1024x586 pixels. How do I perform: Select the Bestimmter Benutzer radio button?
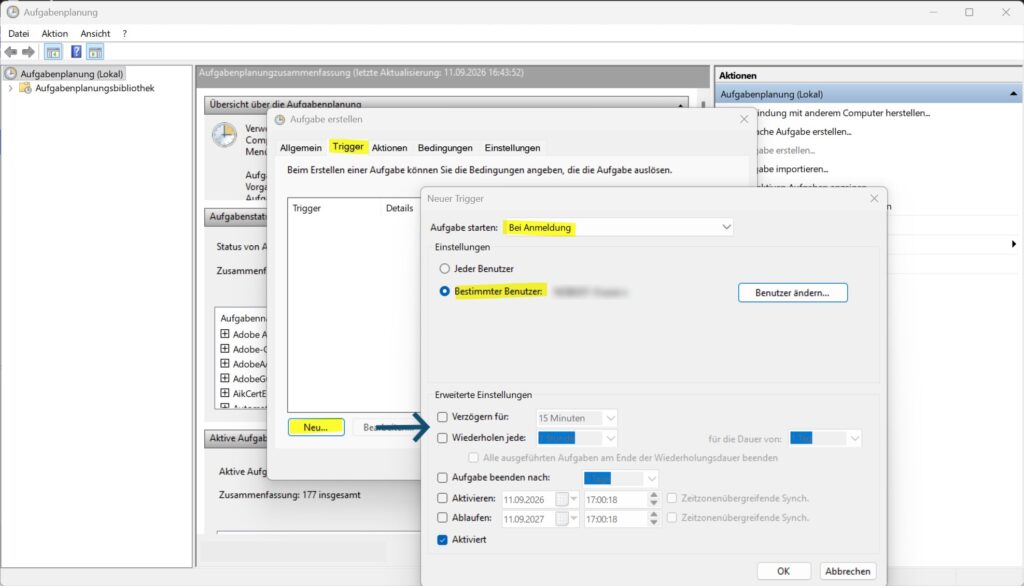[x=445, y=291]
